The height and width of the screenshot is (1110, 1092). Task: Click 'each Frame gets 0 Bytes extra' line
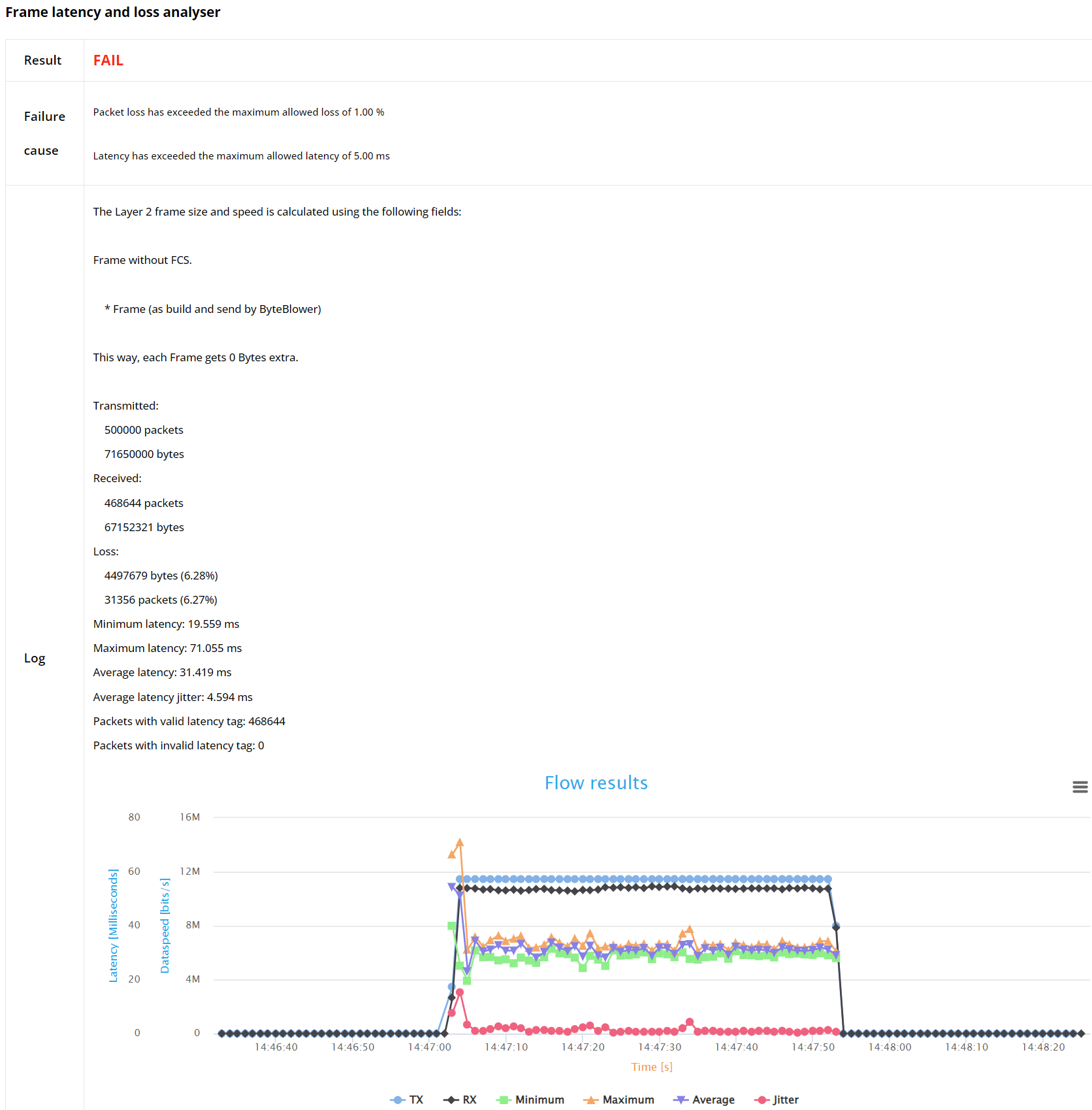195,357
